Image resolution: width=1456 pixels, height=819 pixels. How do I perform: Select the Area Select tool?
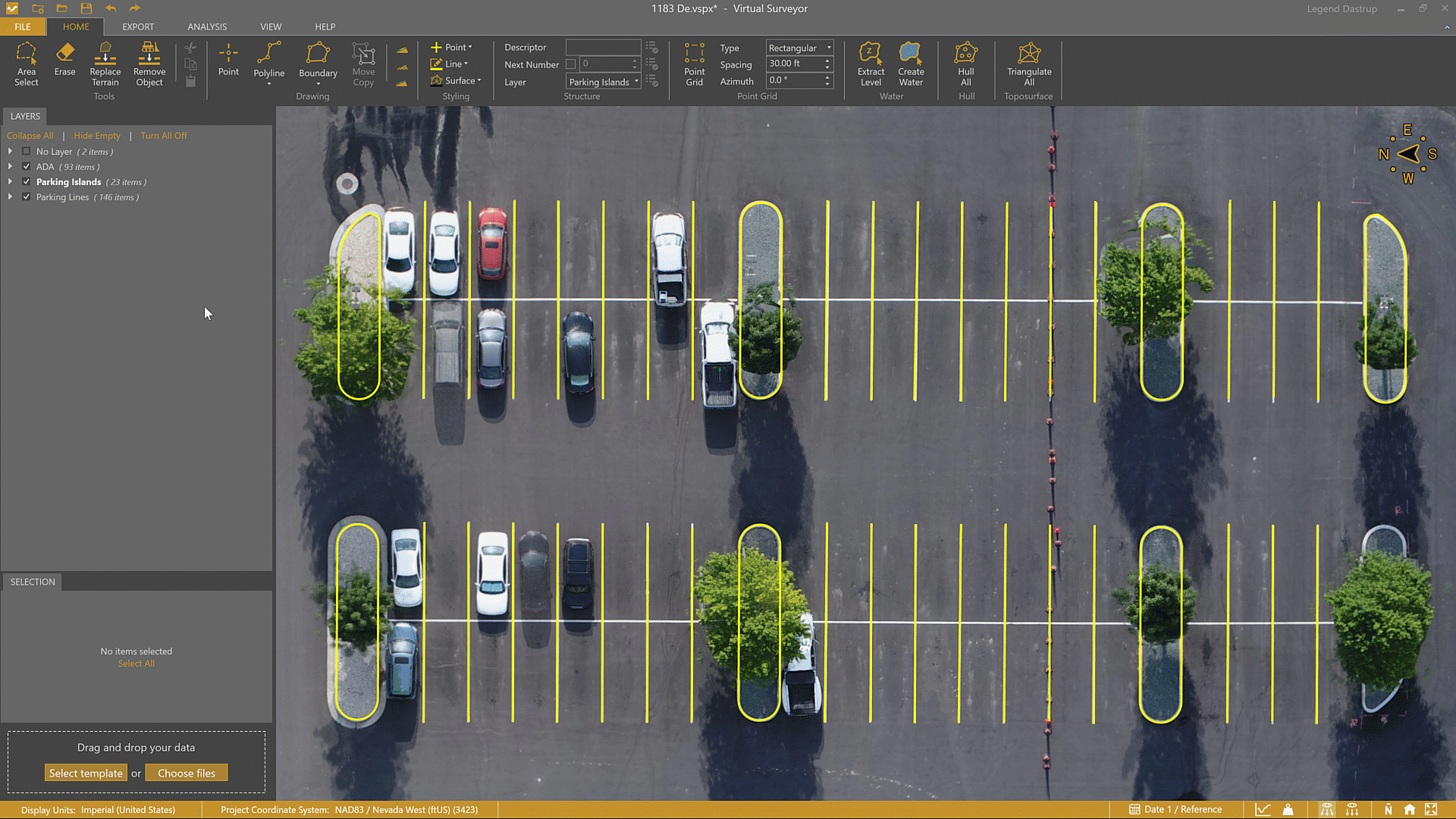[26, 64]
